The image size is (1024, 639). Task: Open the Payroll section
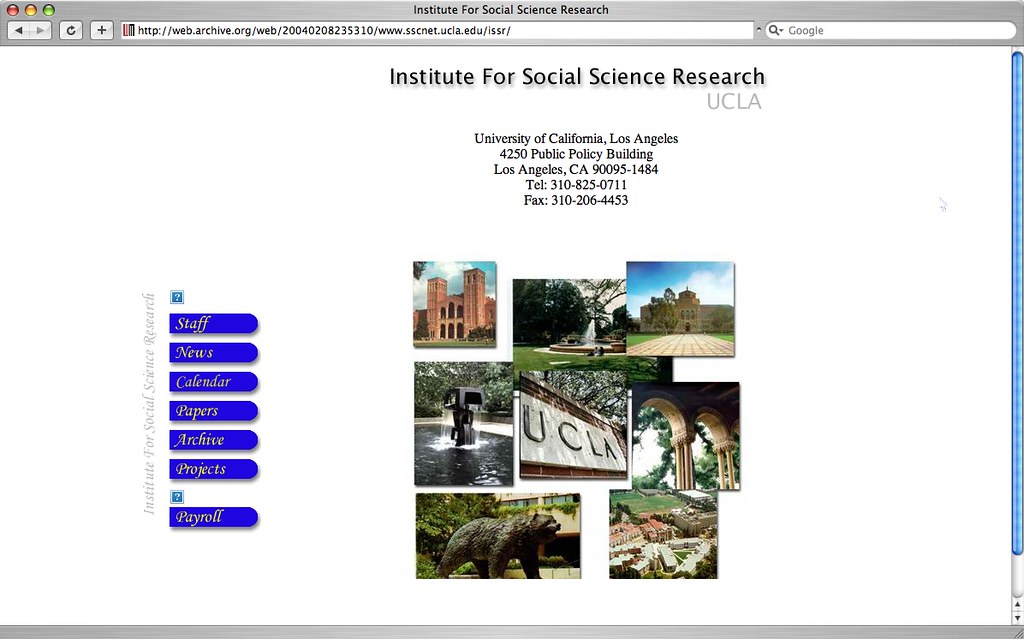point(212,516)
